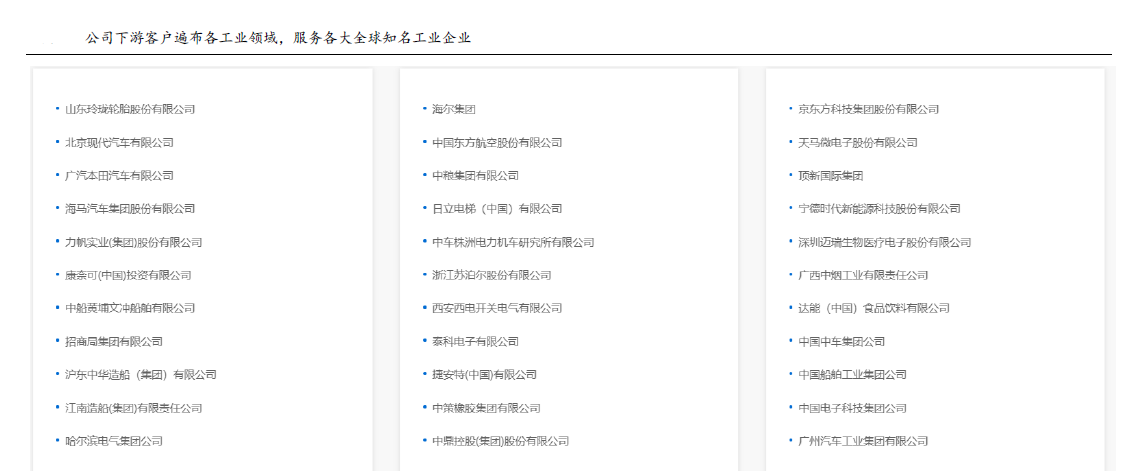
Task: Select 中国中车集团公司
Action: 841,342
